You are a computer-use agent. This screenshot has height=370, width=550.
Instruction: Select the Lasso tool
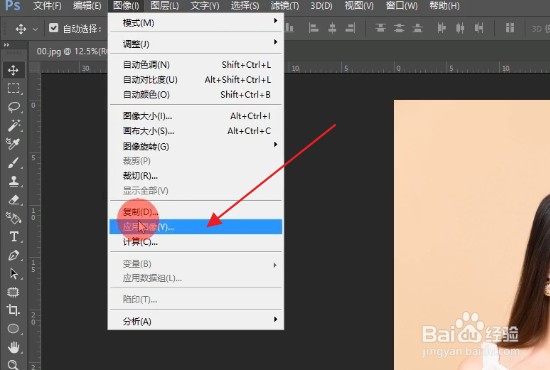[x=13, y=107]
